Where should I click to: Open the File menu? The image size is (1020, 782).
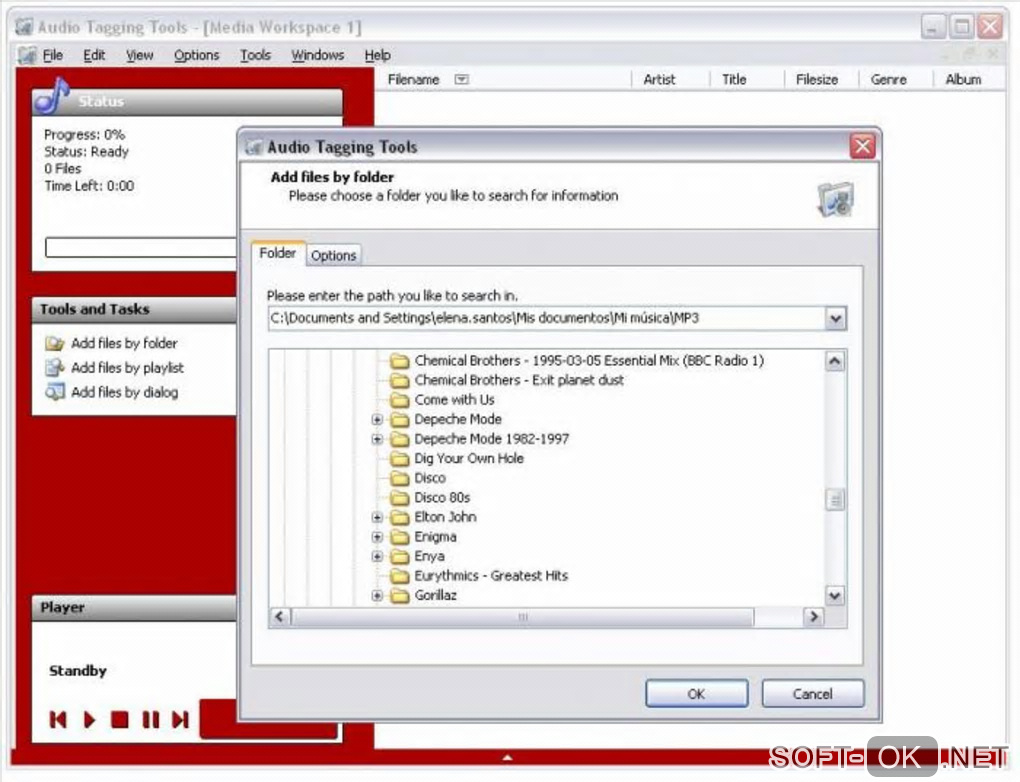53,55
